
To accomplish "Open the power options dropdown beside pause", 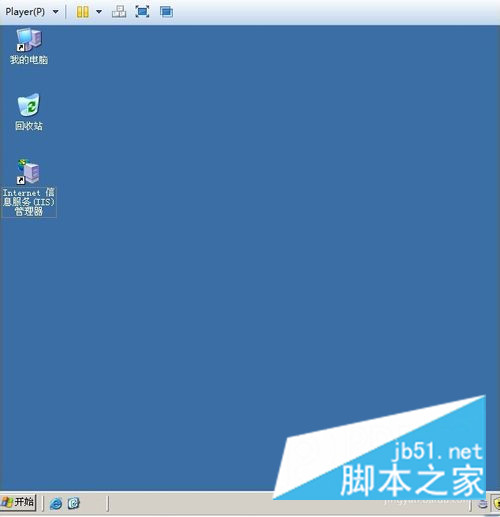I will 99,12.
